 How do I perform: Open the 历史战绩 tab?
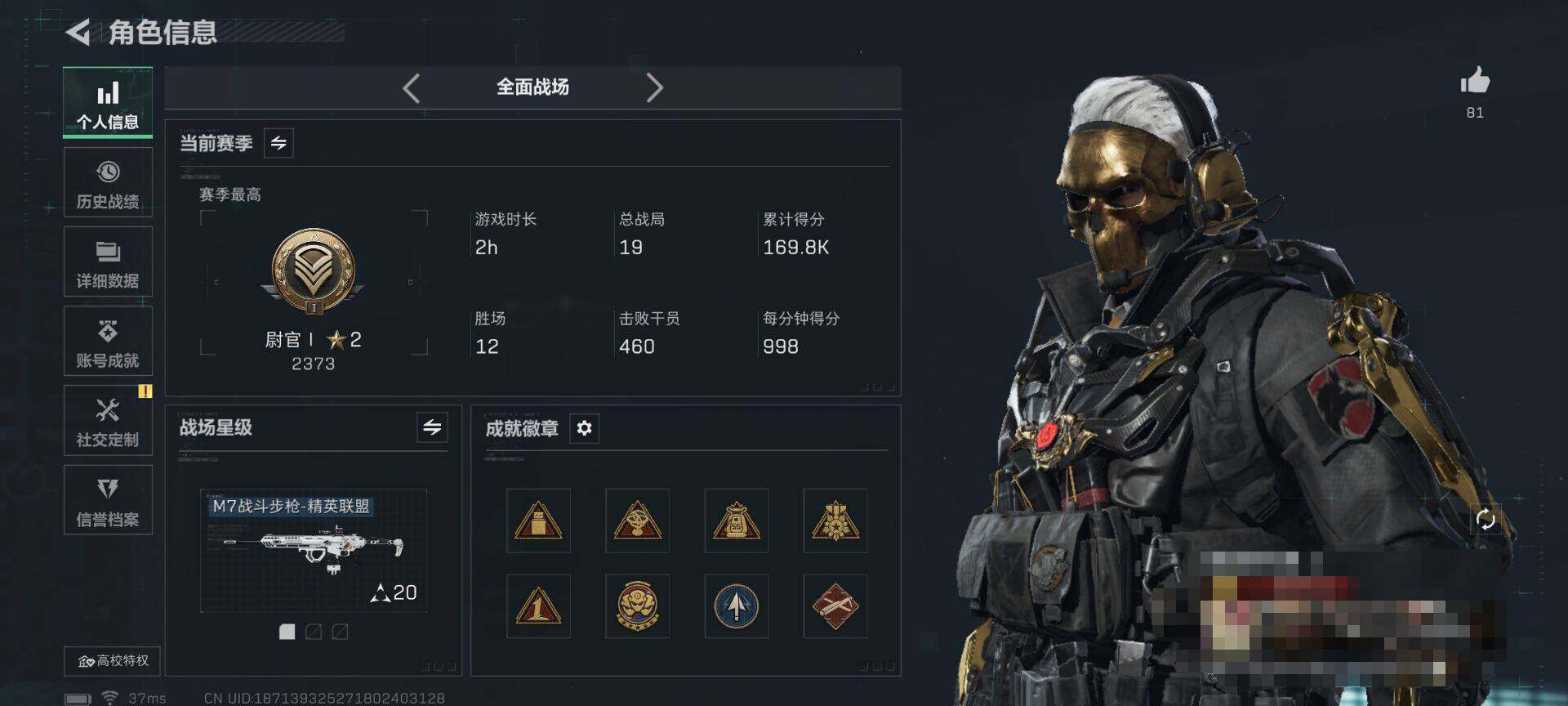click(108, 183)
